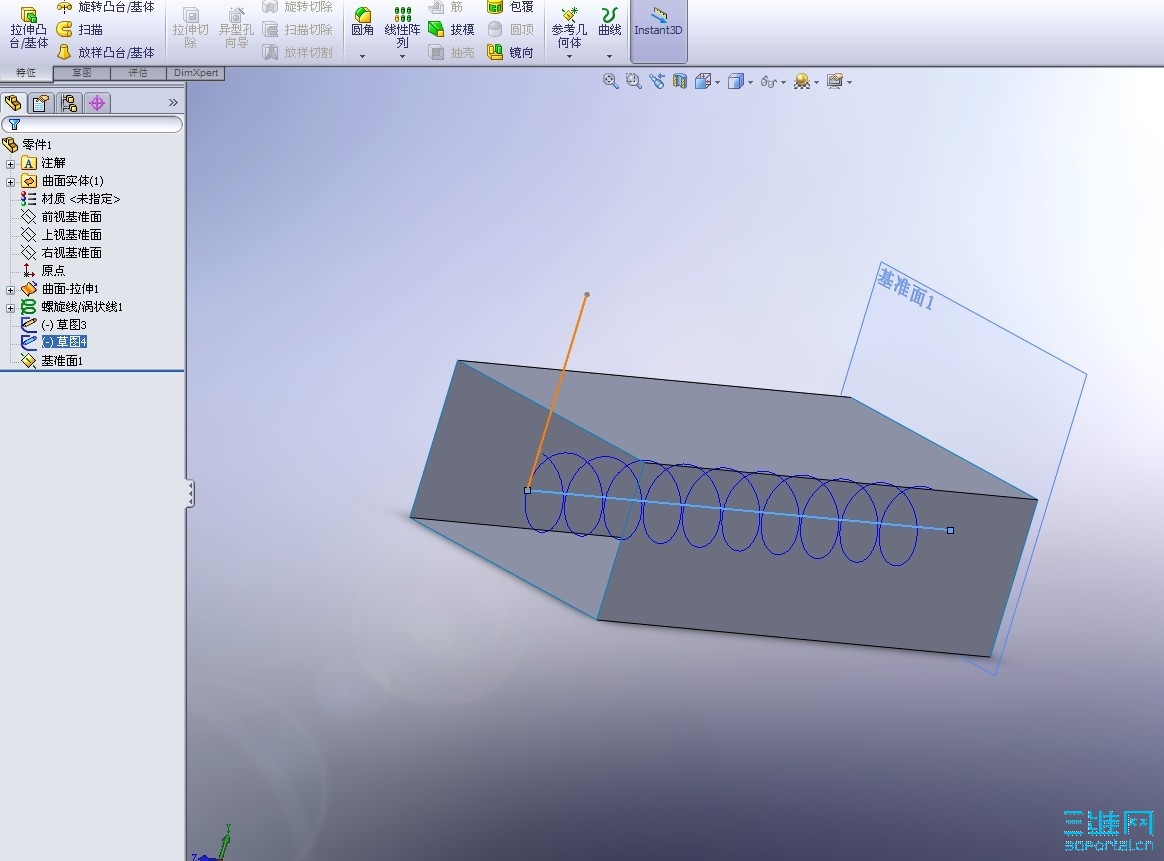Open the Reference Geometry (参考几何体) dropdown arrow
This screenshot has height=861, width=1164.
[569, 56]
